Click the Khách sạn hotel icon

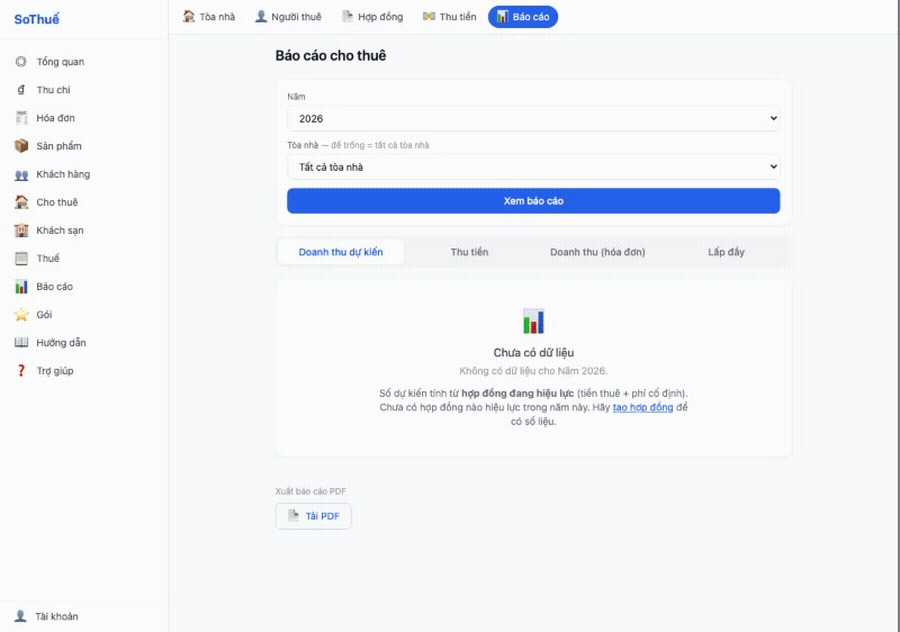[x=21, y=230]
